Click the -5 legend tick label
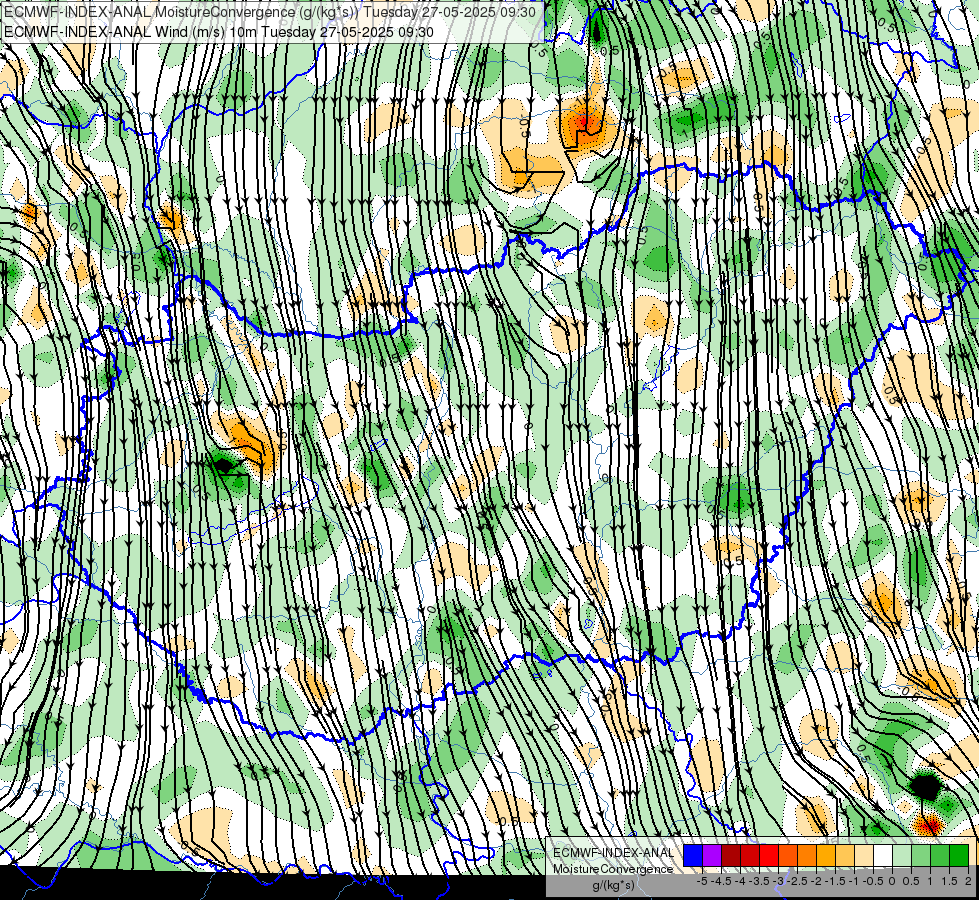Viewport: 979px width, 900px height. point(702,881)
